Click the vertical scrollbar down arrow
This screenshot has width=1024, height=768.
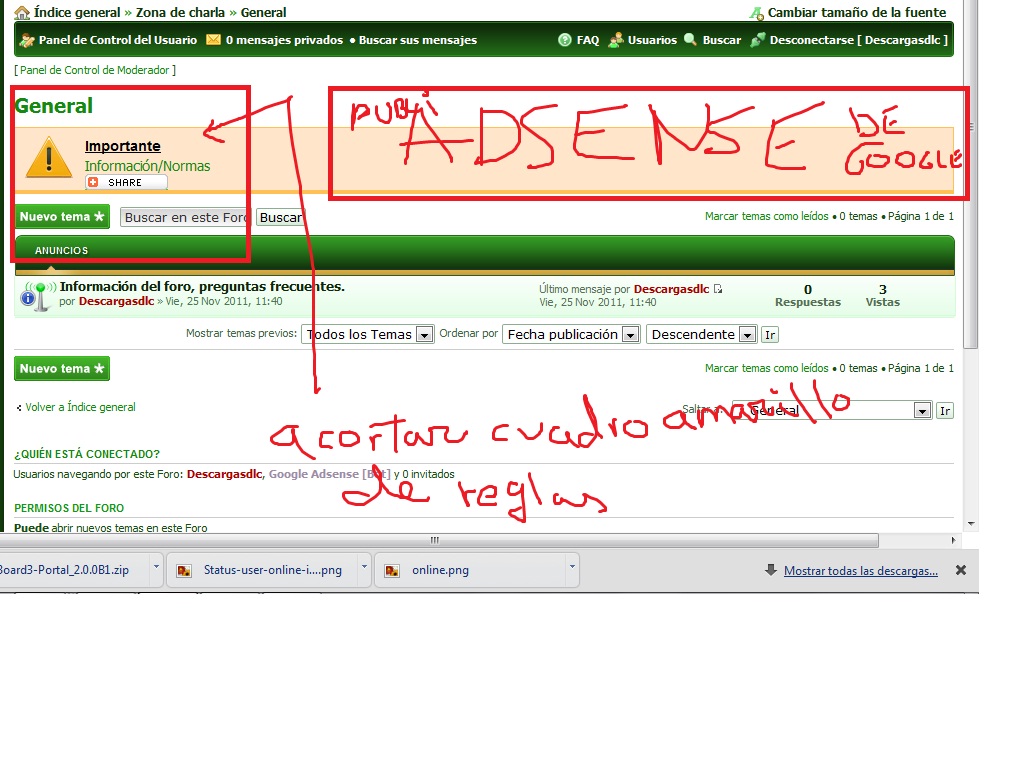click(971, 524)
